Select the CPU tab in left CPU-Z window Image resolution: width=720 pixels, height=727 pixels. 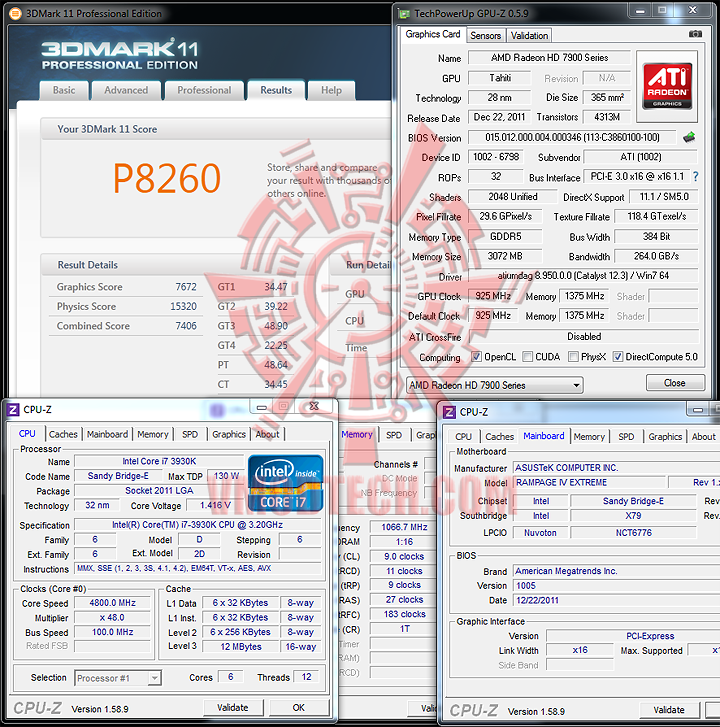(x=27, y=434)
